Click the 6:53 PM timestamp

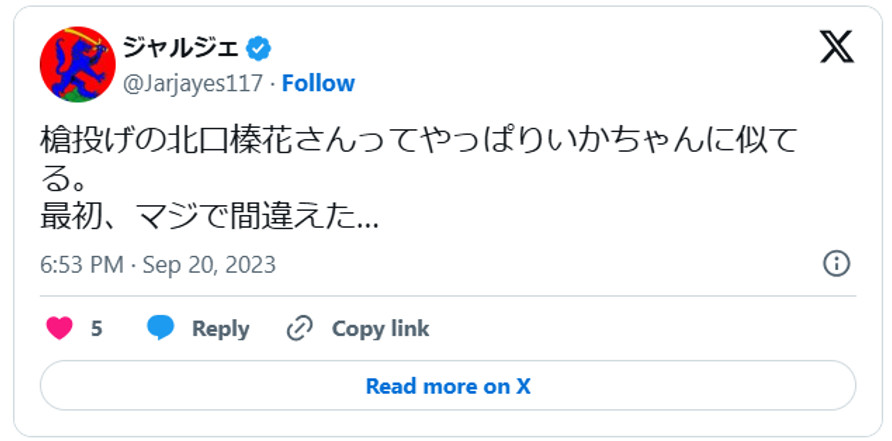point(82,265)
